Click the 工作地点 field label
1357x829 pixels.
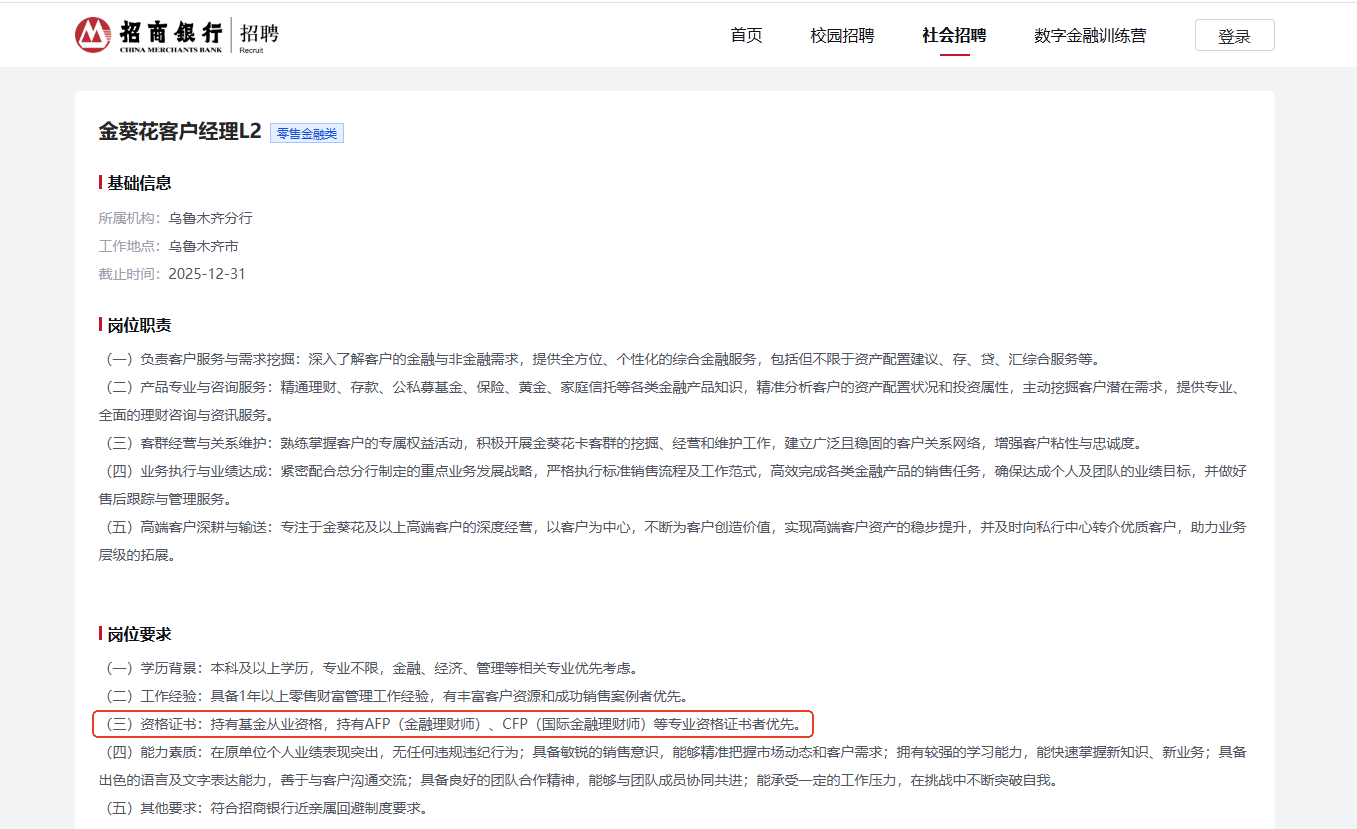pos(129,246)
